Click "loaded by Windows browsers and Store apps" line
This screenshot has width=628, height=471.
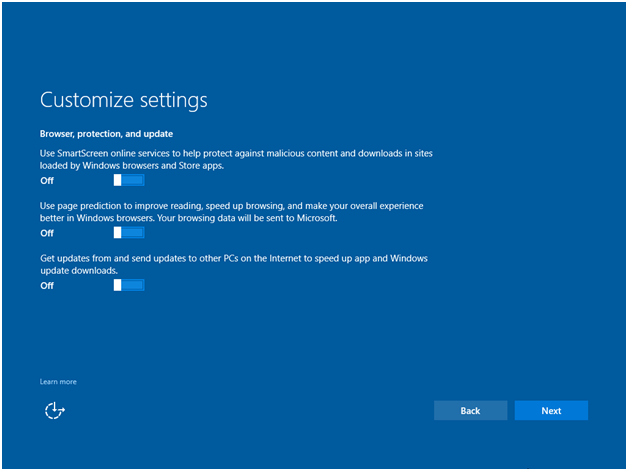click(132, 166)
